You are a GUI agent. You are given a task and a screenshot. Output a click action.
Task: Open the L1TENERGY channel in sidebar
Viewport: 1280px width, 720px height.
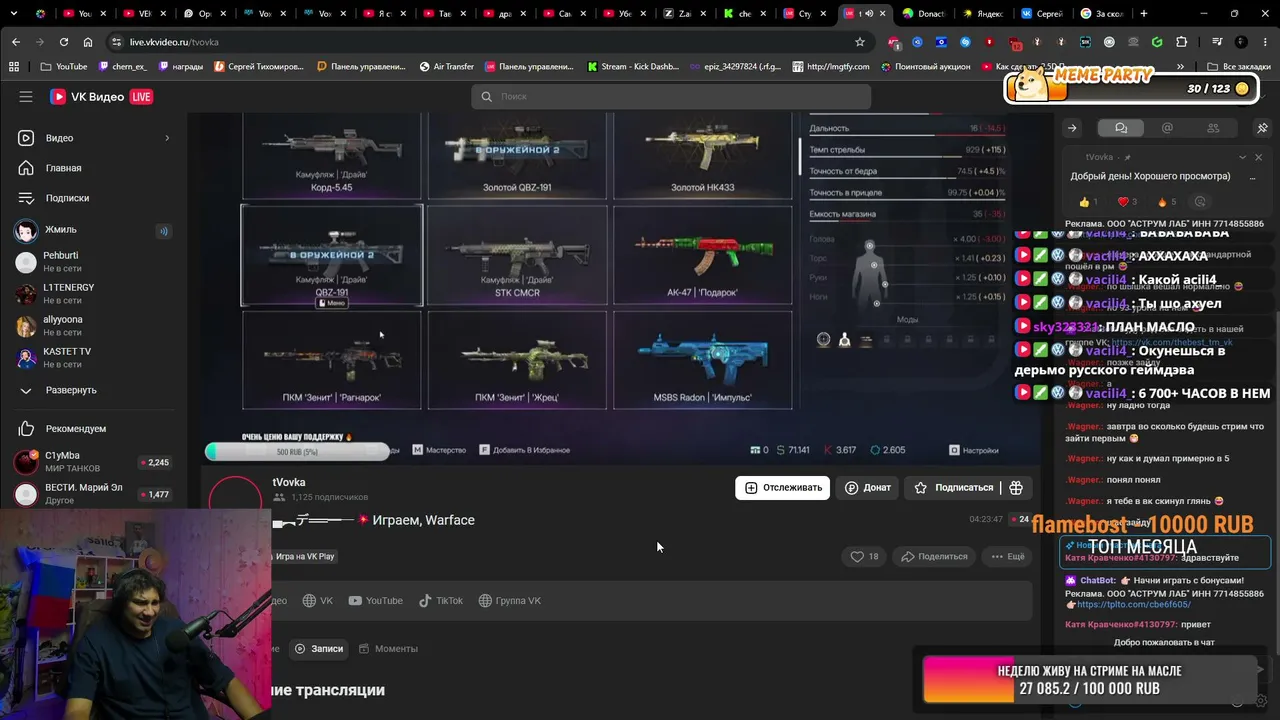click(95, 294)
